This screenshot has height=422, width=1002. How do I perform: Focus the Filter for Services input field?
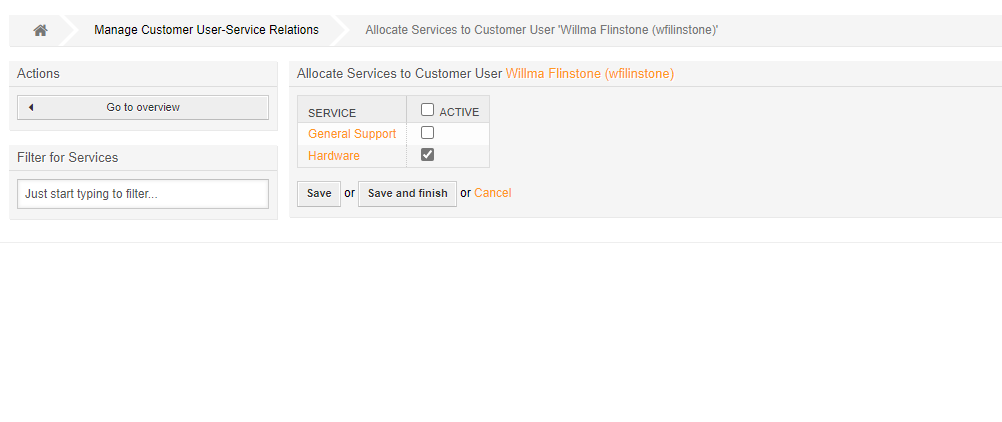click(x=143, y=194)
